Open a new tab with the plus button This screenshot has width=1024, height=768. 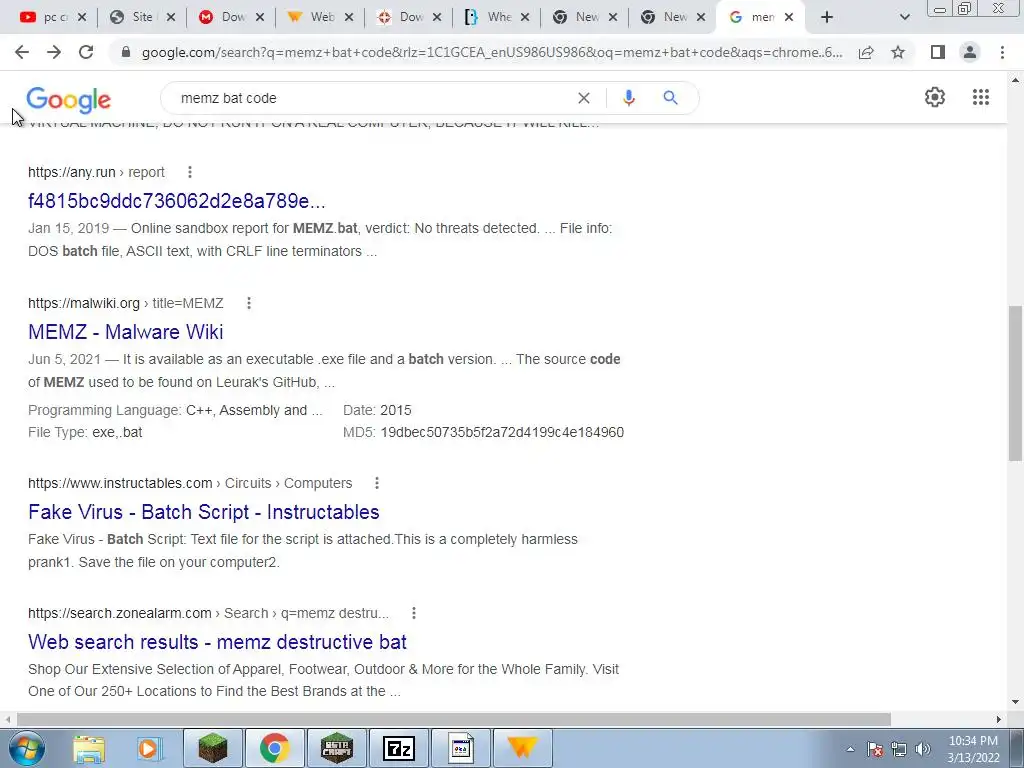click(827, 18)
